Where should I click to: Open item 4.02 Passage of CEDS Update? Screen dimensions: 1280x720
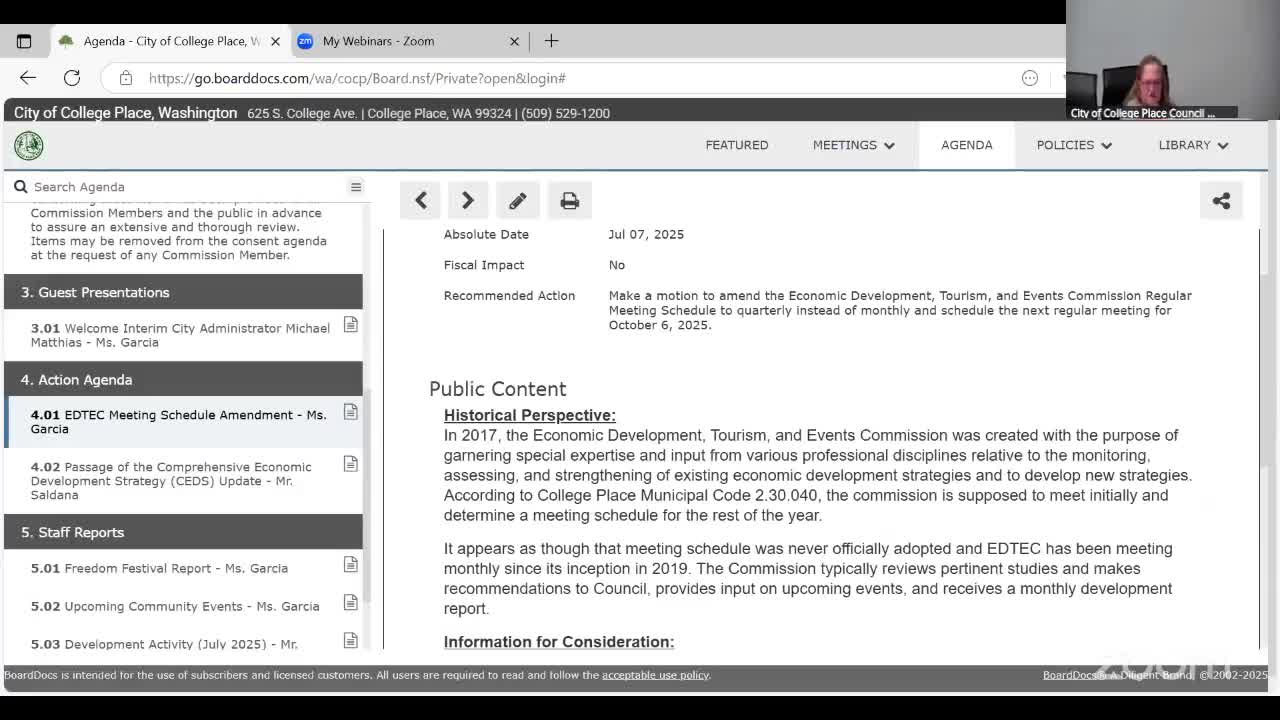pos(171,481)
